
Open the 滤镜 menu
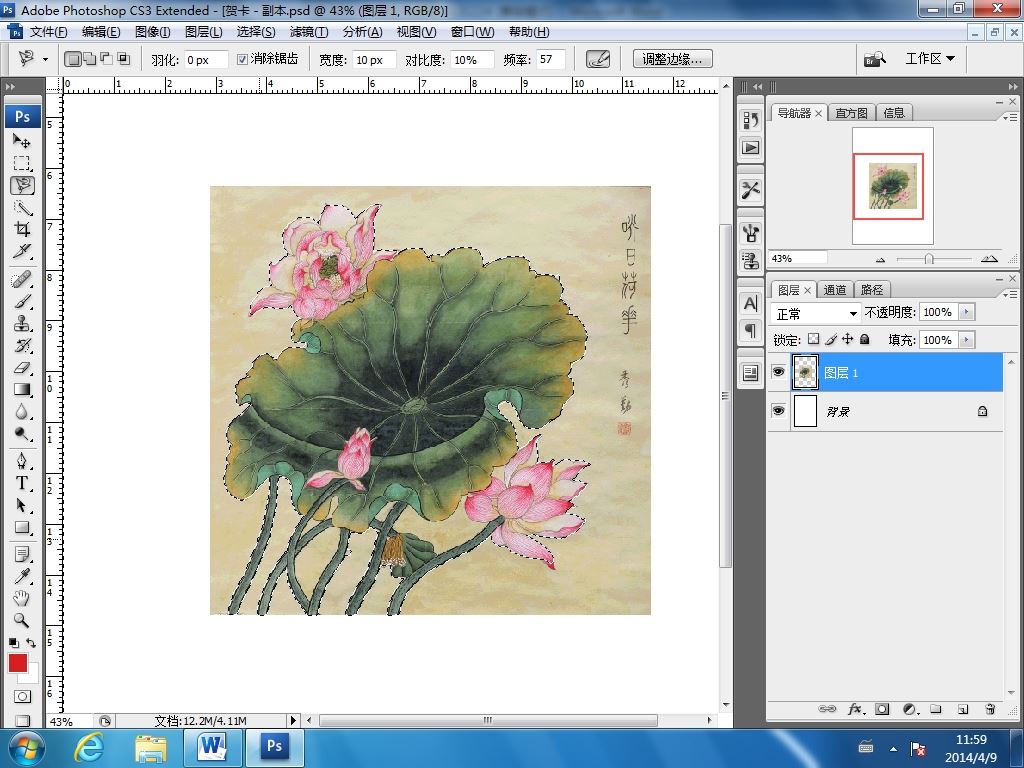pos(308,32)
